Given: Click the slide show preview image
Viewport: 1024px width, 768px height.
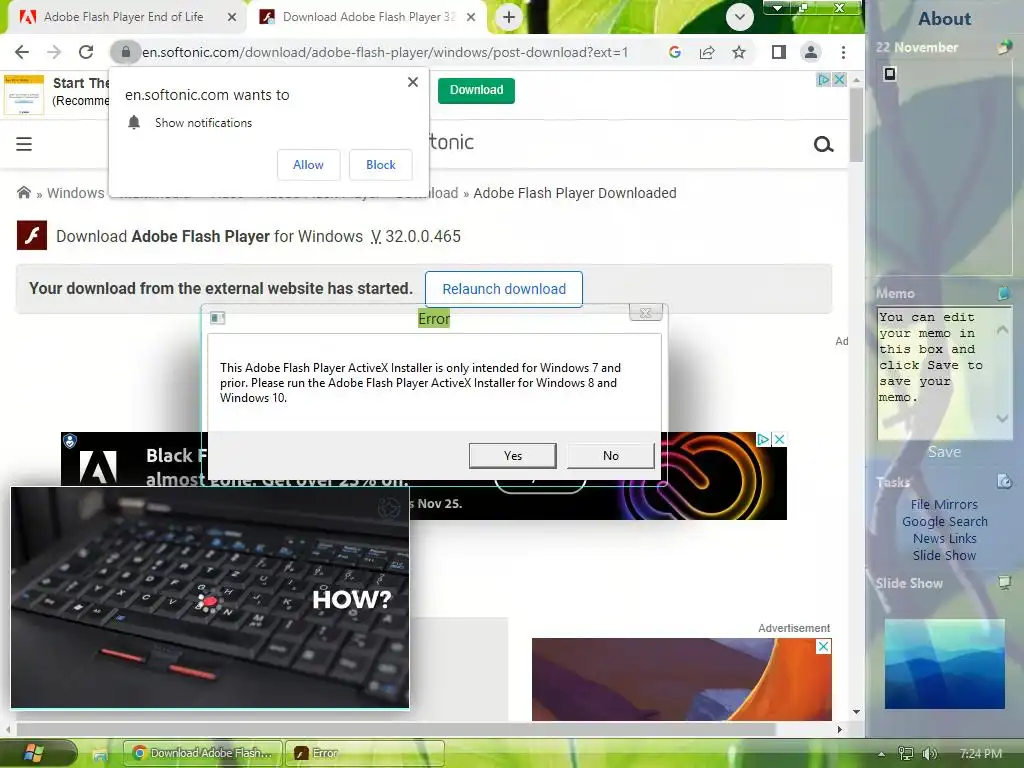Looking at the screenshot, I should point(944,664).
